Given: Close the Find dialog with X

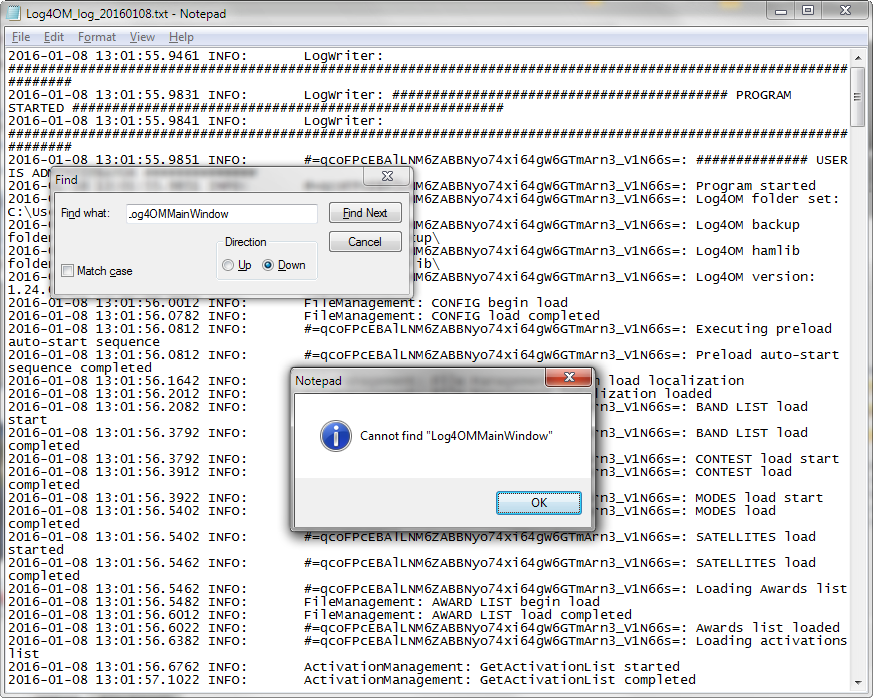Looking at the screenshot, I should (387, 176).
